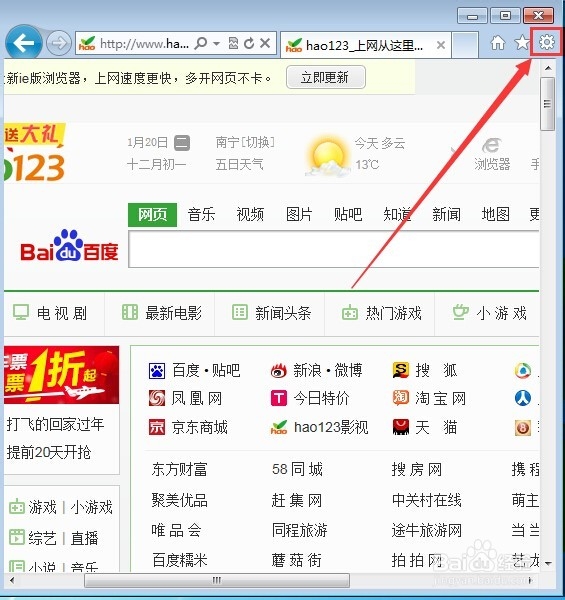Screen dimensions: 565x600
Task: Switch to the 贴吧 search tab
Action: click(348, 215)
